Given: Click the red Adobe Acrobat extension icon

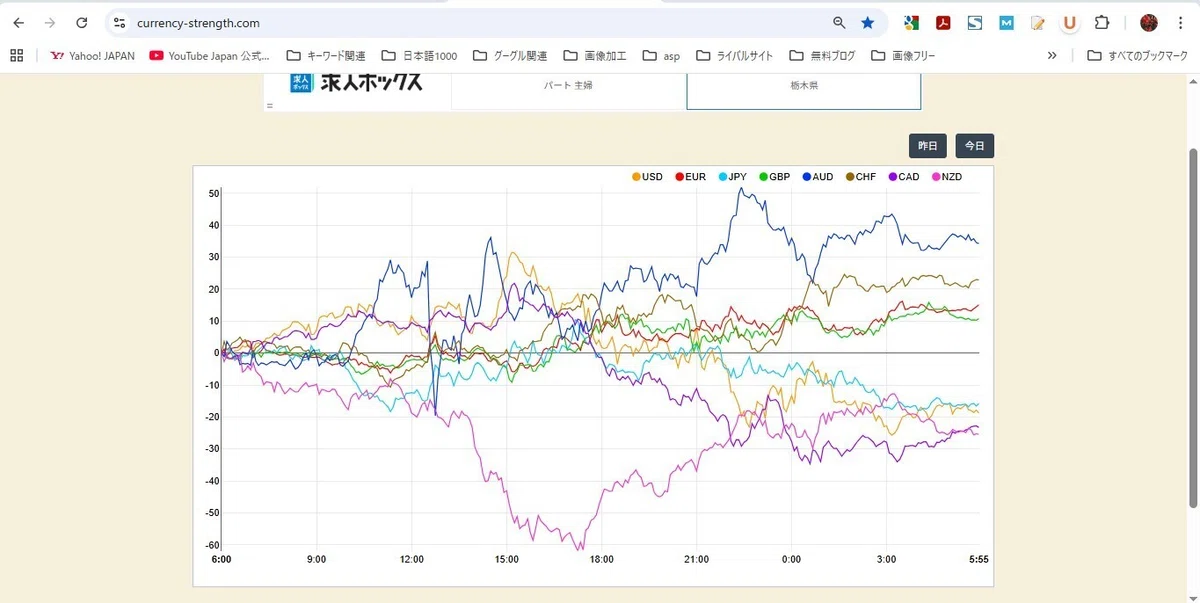Looking at the screenshot, I should click(x=942, y=22).
